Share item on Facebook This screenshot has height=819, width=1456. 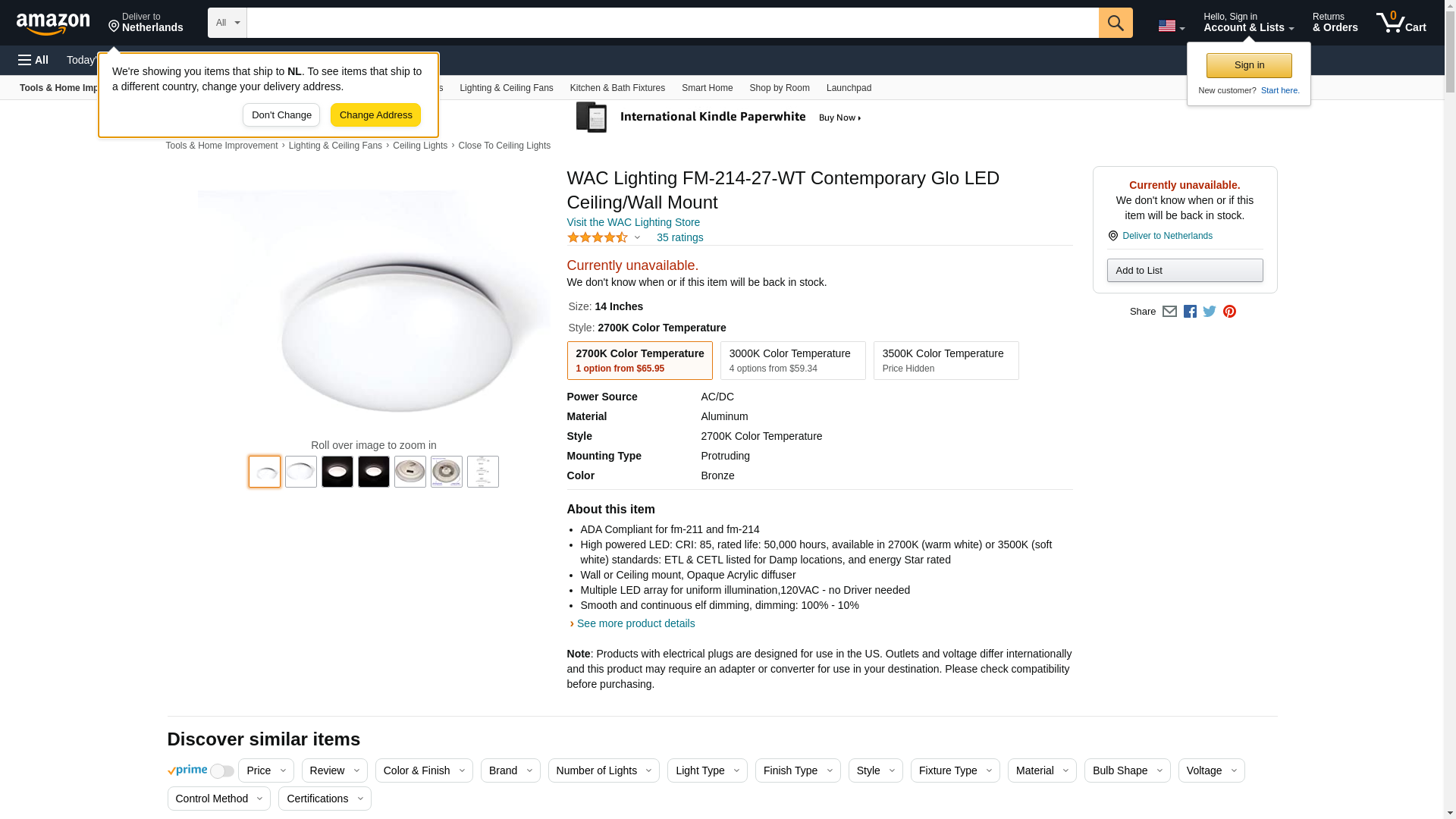click(1190, 312)
